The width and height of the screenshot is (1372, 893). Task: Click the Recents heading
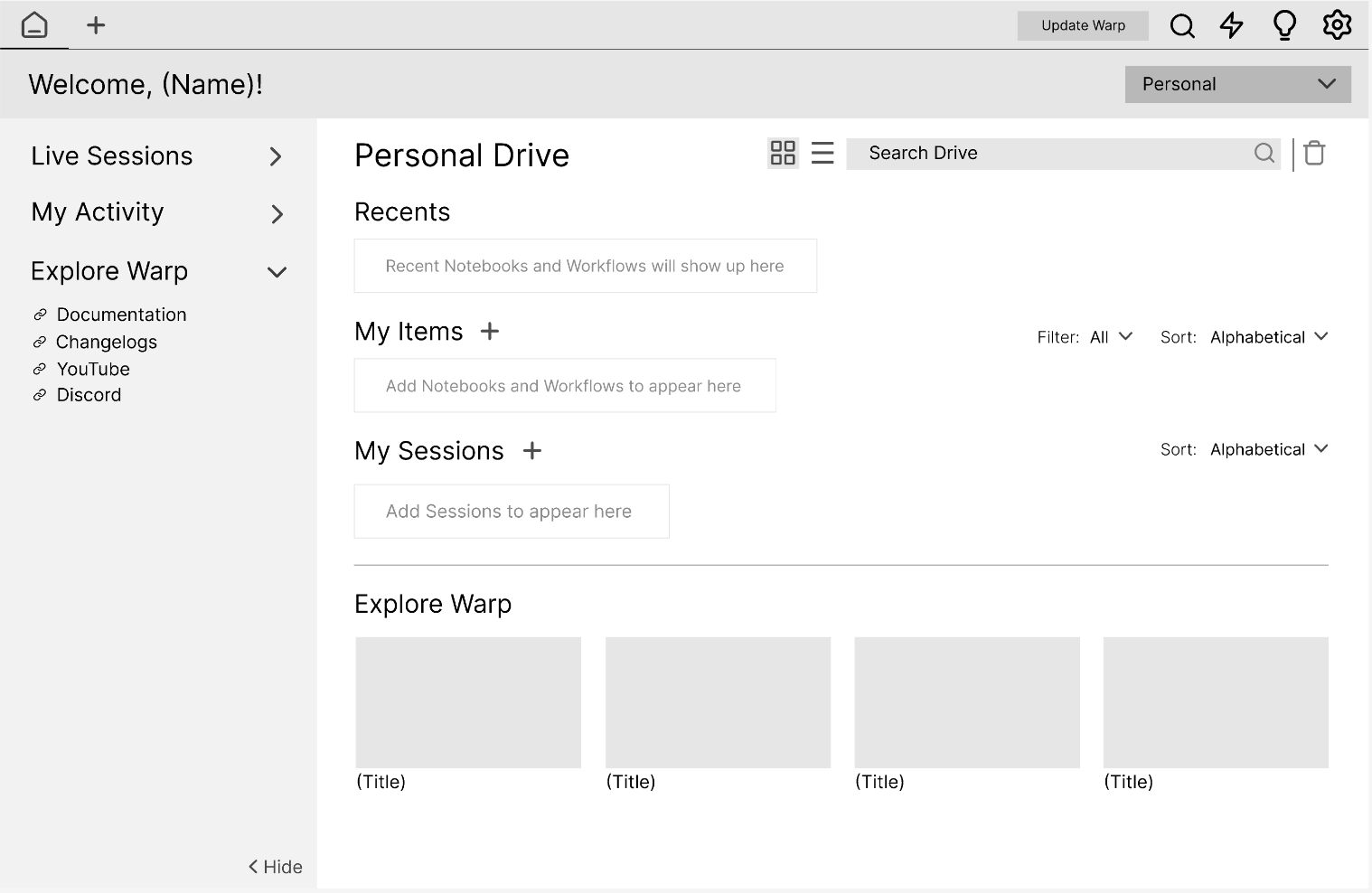pyautogui.click(x=402, y=212)
